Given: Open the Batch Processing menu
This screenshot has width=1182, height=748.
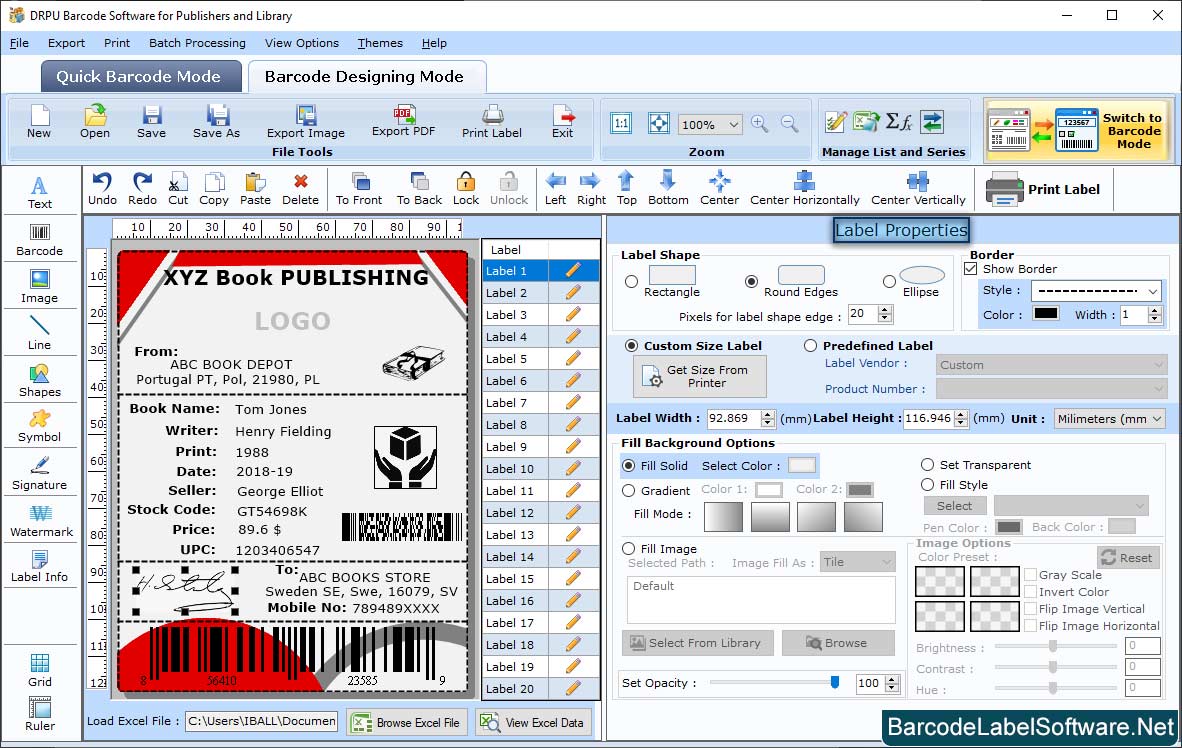Looking at the screenshot, I should [198, 43].
